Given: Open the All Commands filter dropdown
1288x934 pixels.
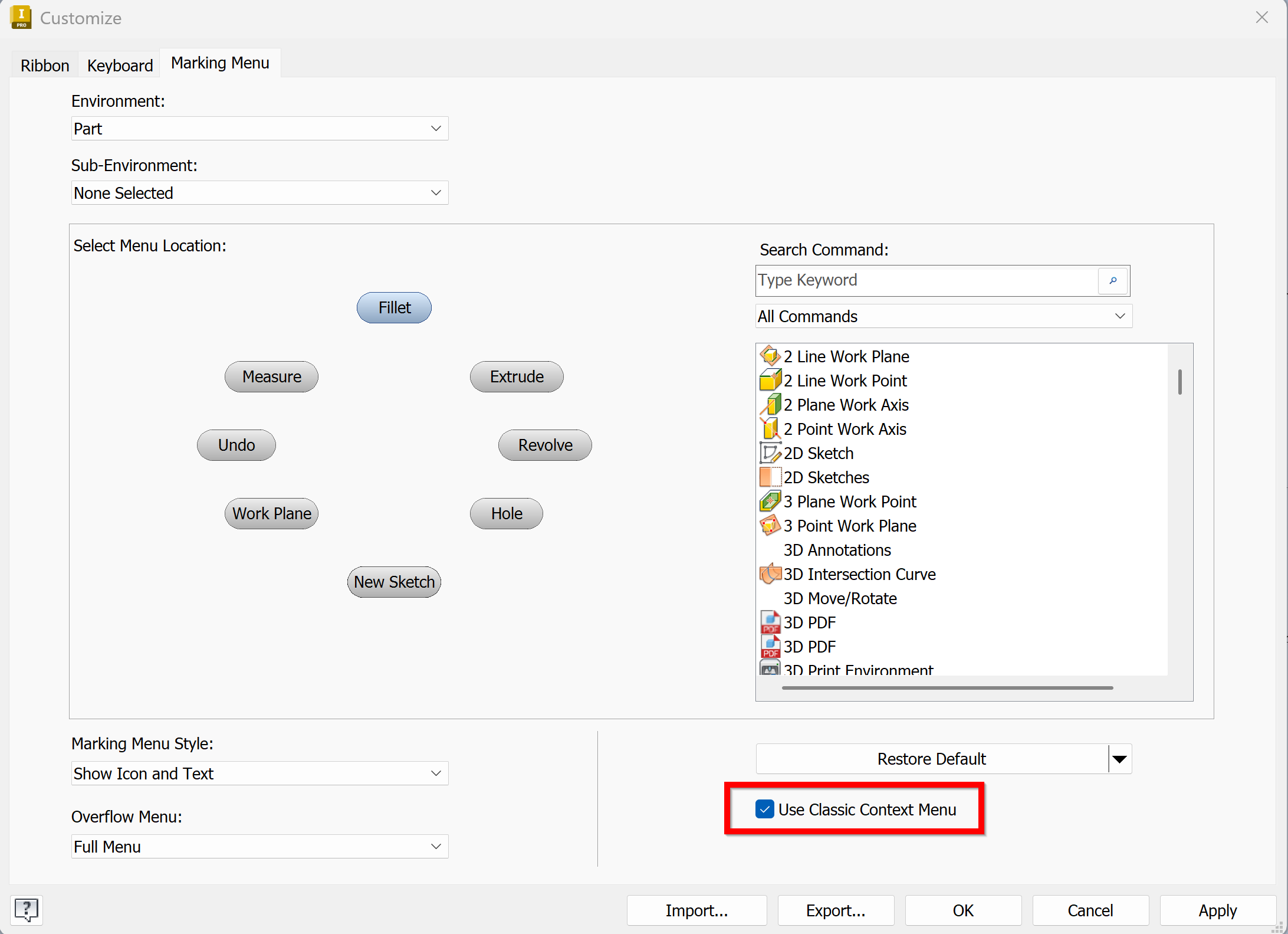Looking at the screenshot, I should pyautogui.click(x=943, y=316).
